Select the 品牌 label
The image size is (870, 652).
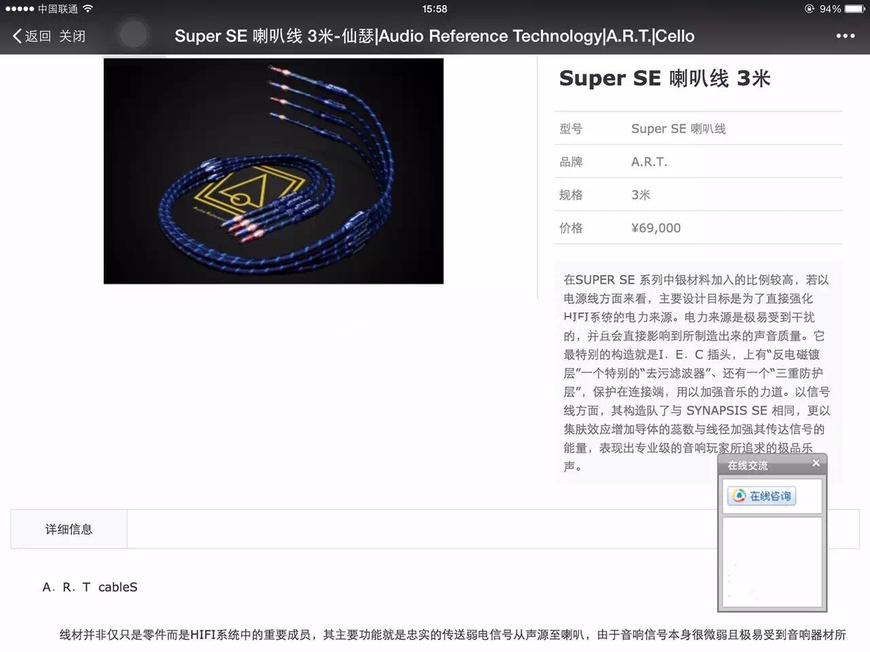[x=571, y=162]
